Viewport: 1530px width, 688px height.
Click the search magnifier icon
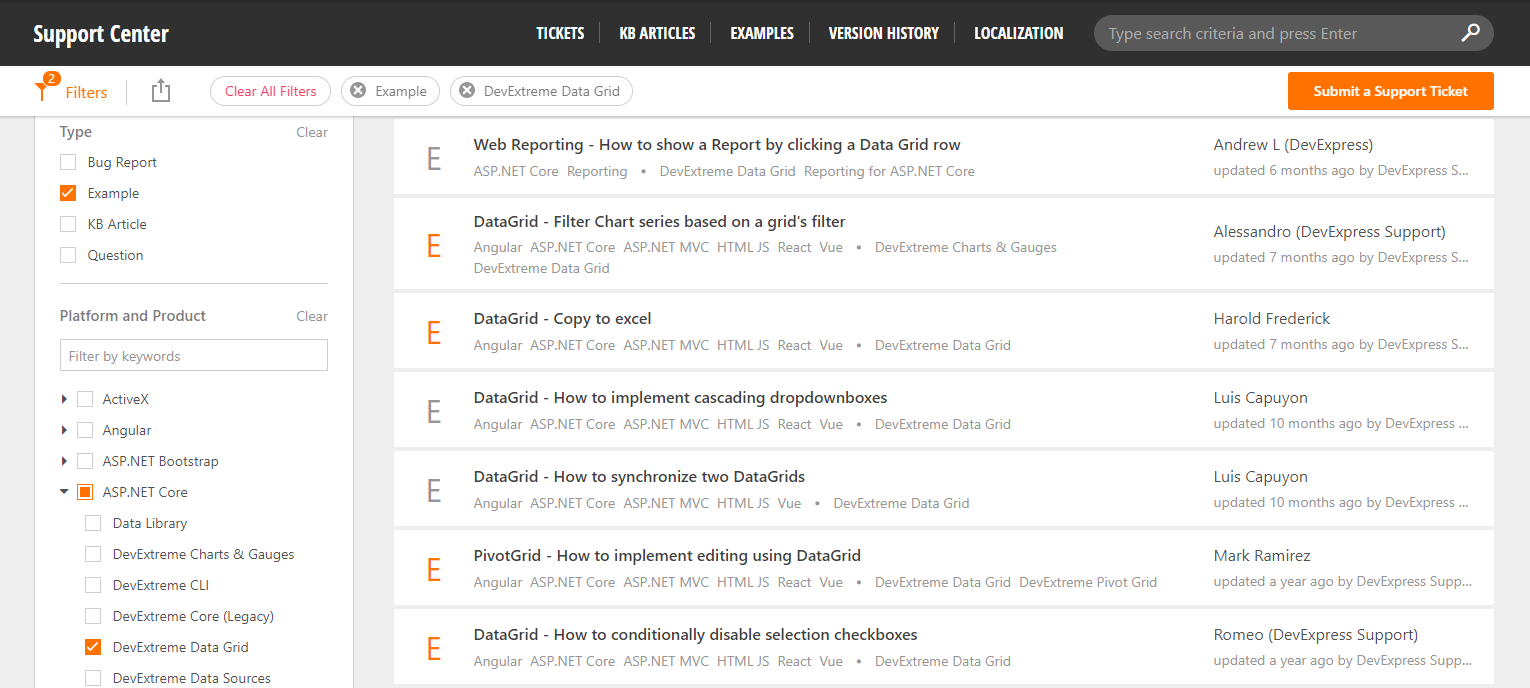click(x=1470, y=33)
